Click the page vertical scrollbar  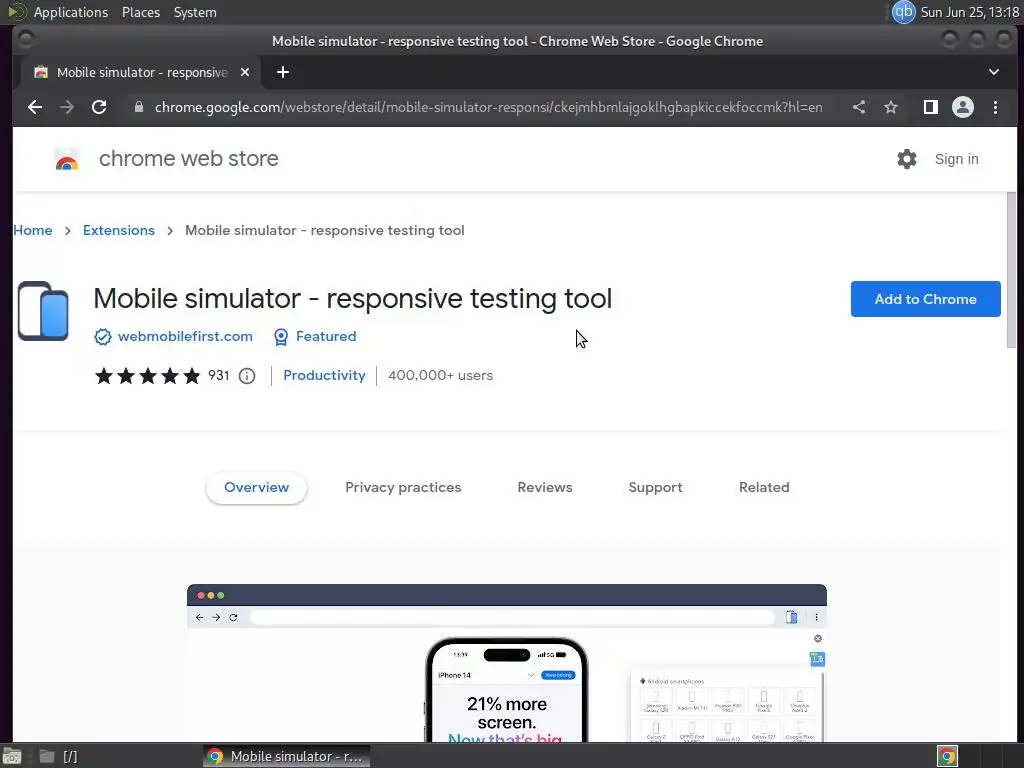(1011, 270)
